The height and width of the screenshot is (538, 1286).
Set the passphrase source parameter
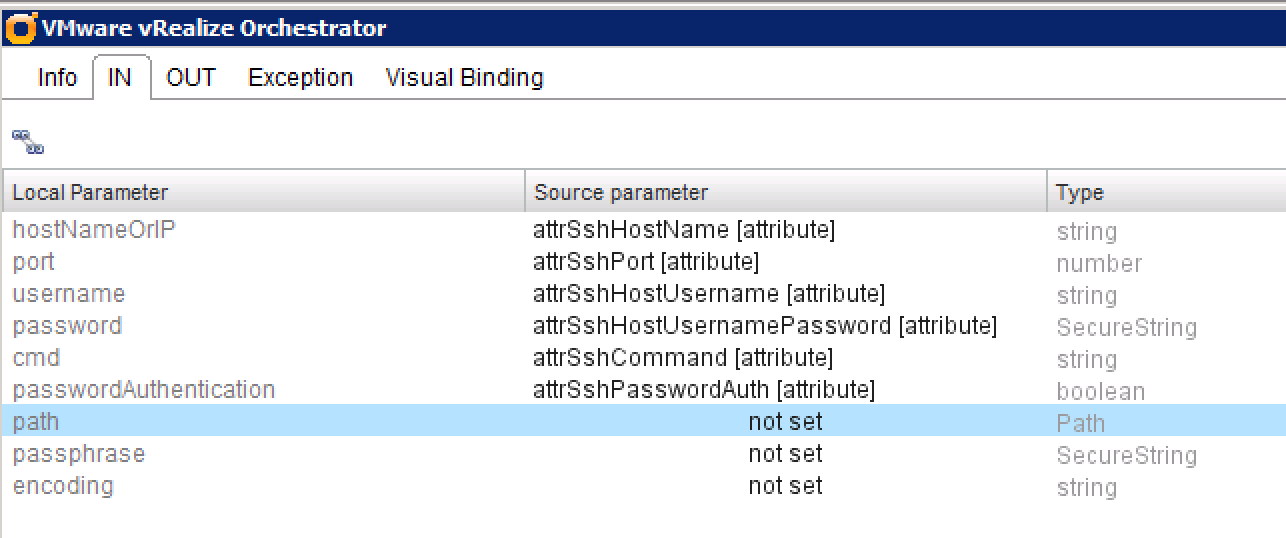point(785,454)
